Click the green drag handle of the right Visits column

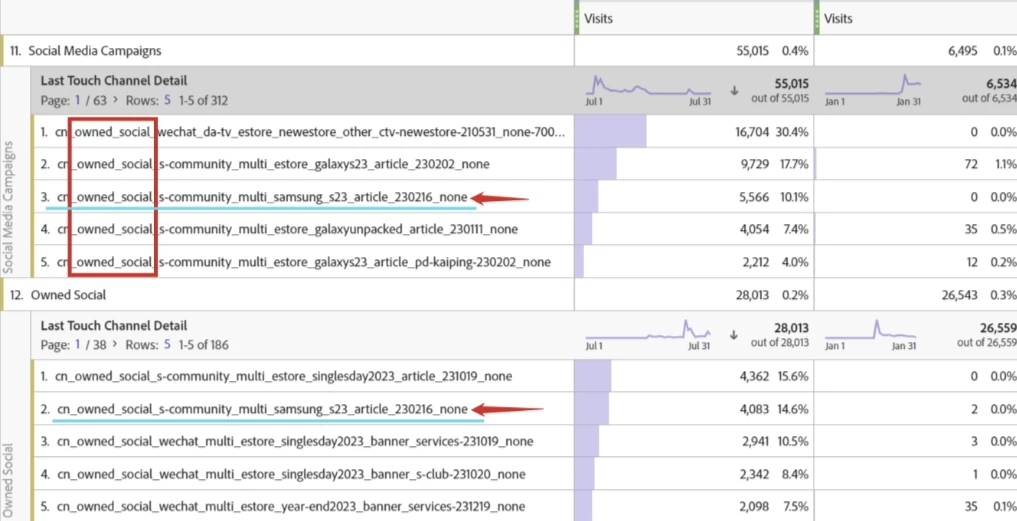coord(817,18)
